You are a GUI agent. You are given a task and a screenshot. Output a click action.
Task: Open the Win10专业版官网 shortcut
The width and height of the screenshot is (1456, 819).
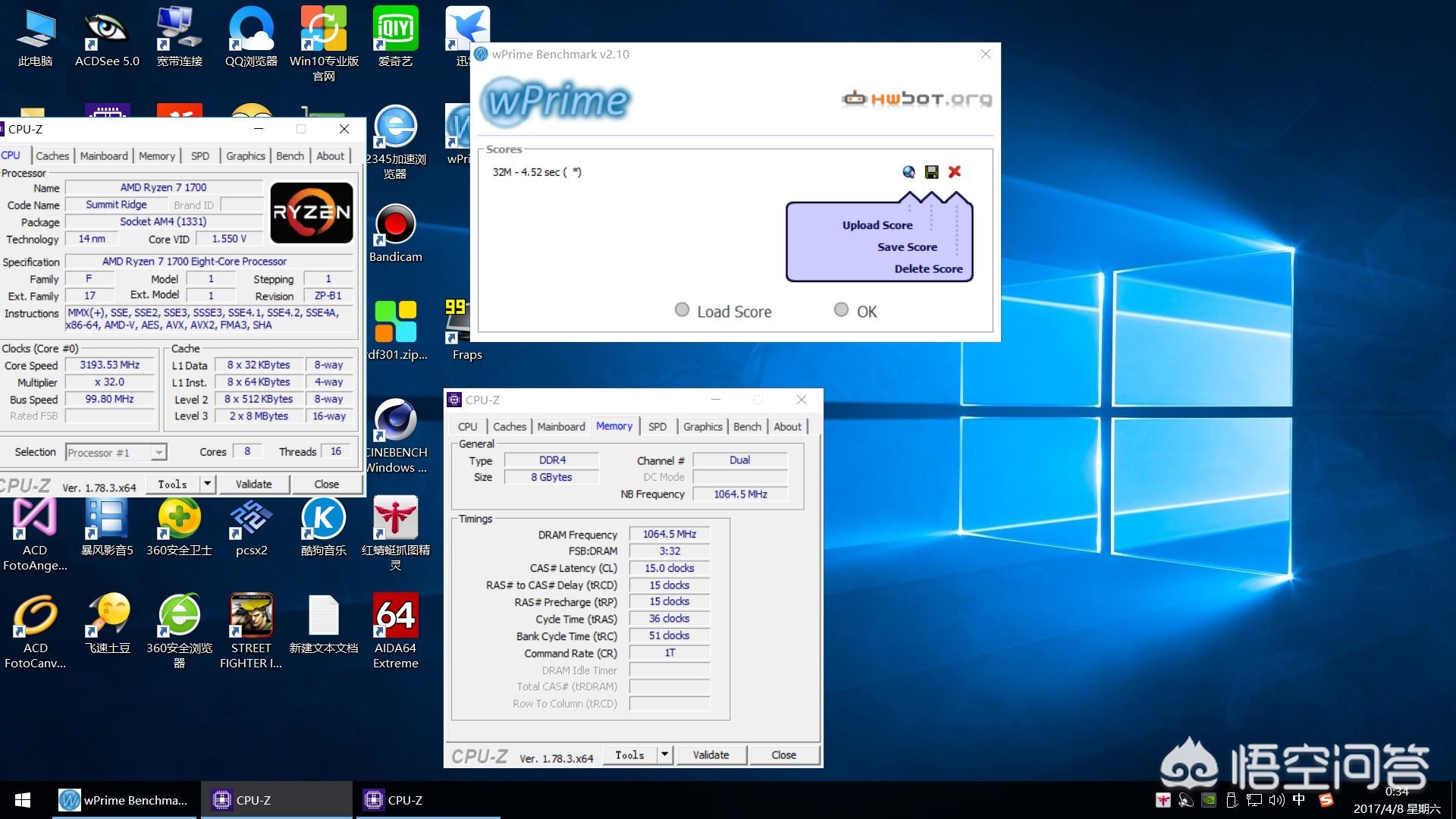click(324, 43)
